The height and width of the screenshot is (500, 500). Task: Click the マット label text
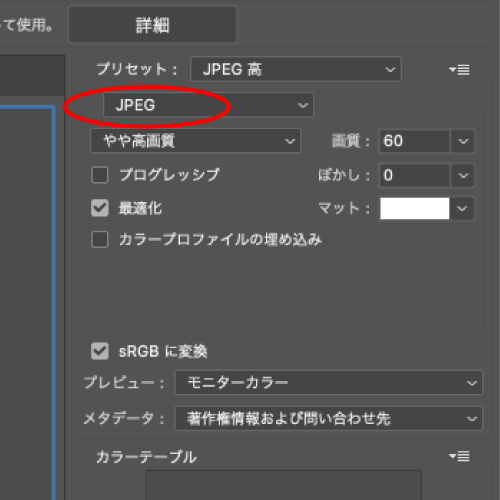(x=344, y=209)
